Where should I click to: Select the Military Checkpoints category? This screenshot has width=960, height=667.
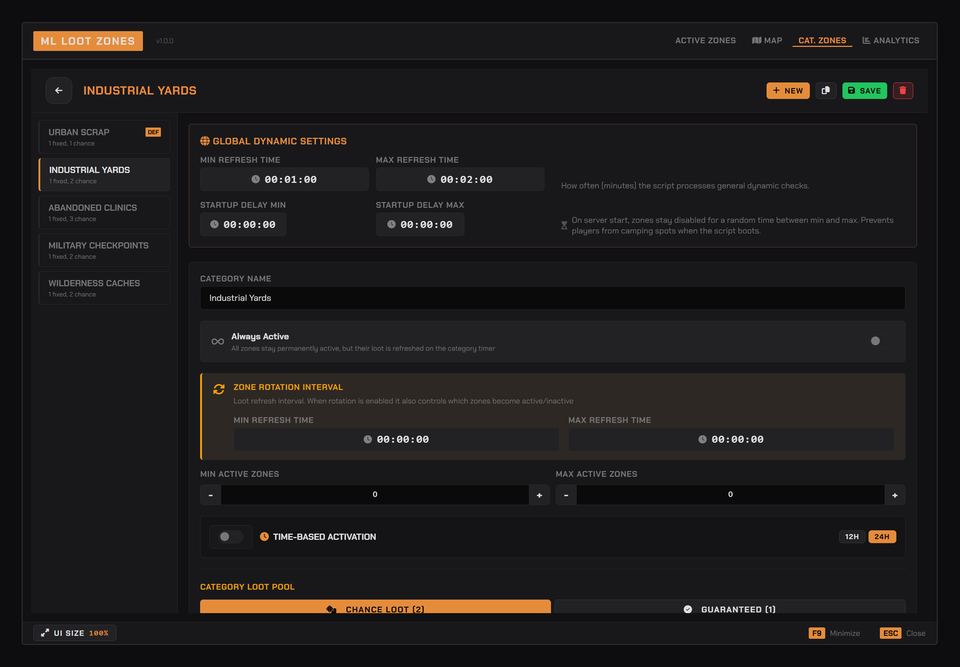coord(104,250)
